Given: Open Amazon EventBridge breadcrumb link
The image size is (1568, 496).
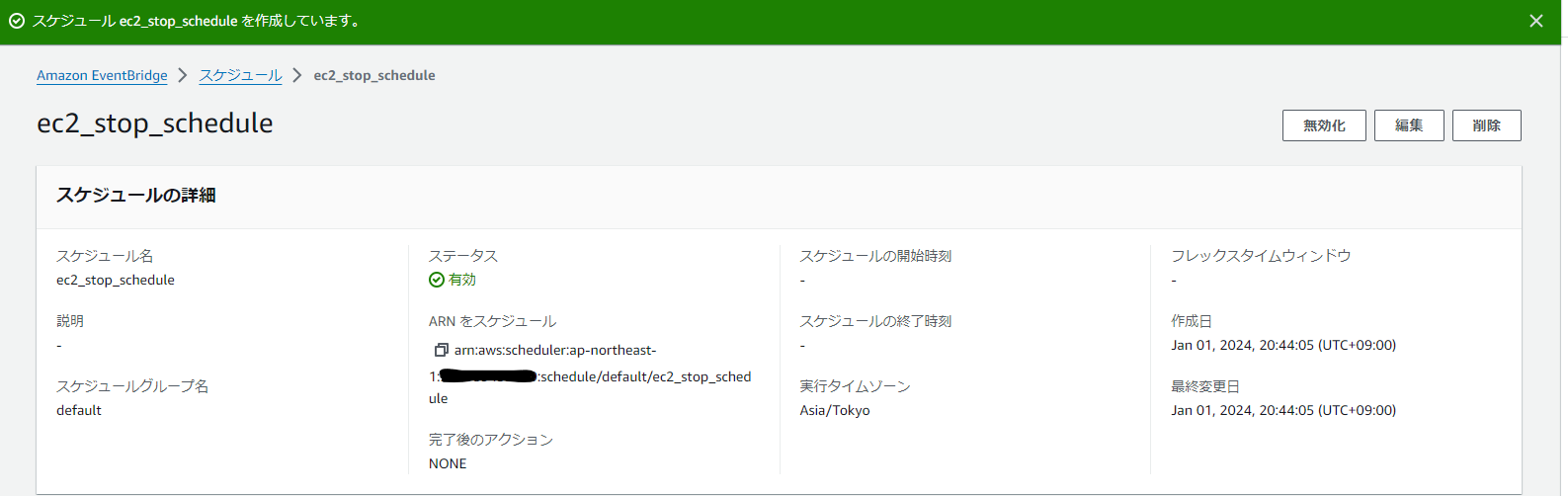Looking at the screenshot, I should (x=102, y=75).
